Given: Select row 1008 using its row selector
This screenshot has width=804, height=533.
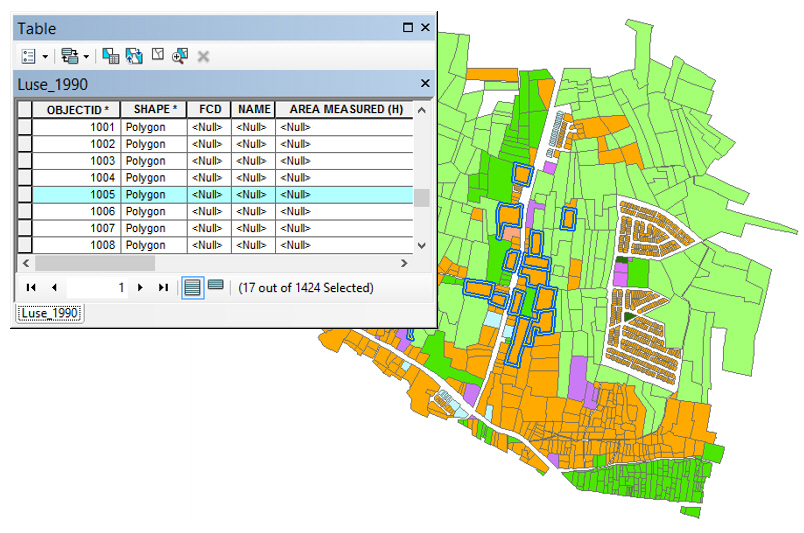Looking at the screenshot, I should [25, 245].
